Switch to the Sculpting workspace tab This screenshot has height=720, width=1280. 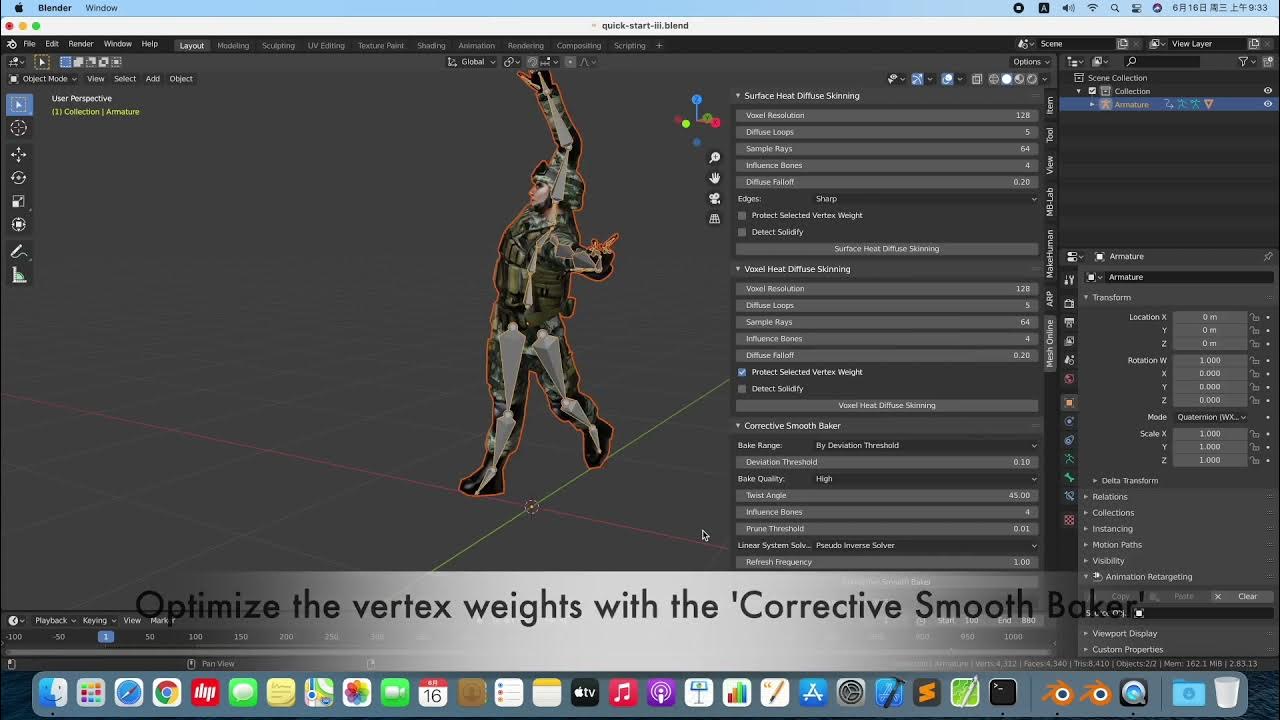pos(278,45)
